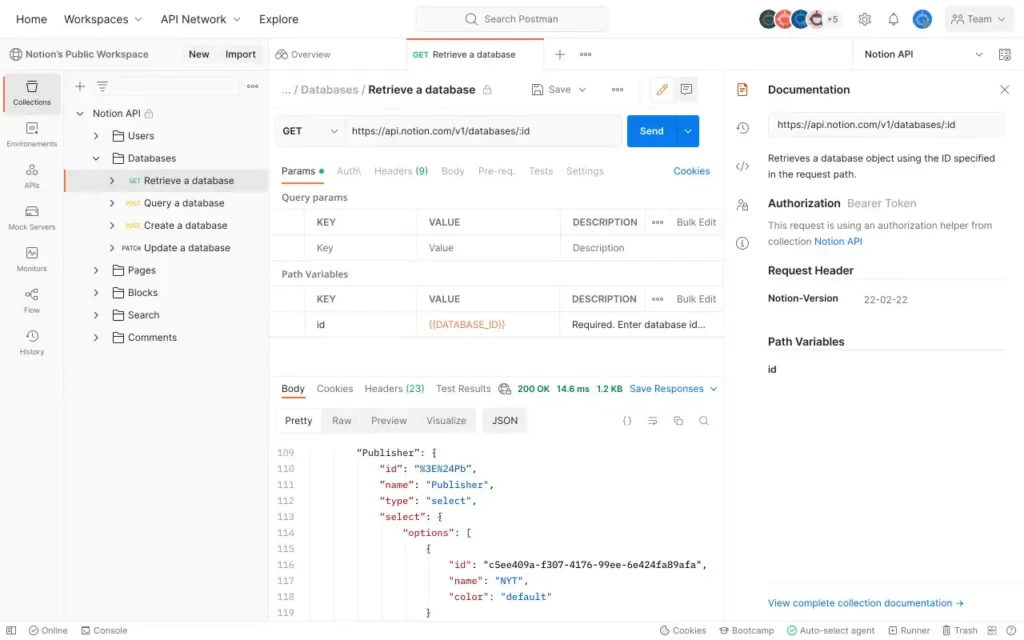Expand the Blocks folder
This screenshot has width=1024, height=640.
coord(96,293)
